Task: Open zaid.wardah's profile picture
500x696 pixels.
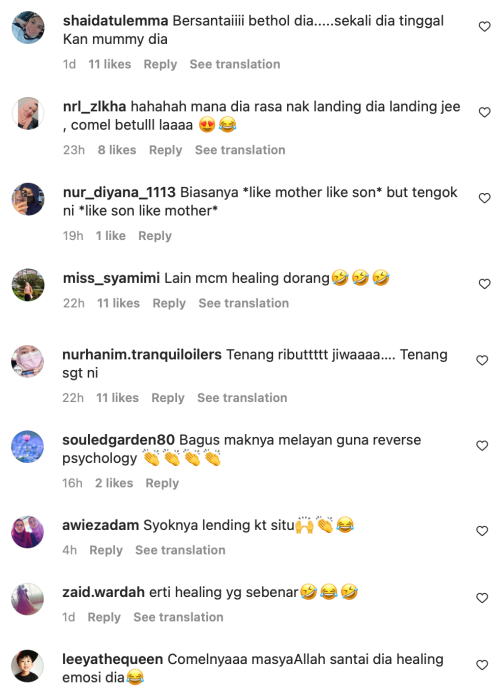Action: click(x=28, y=599)
